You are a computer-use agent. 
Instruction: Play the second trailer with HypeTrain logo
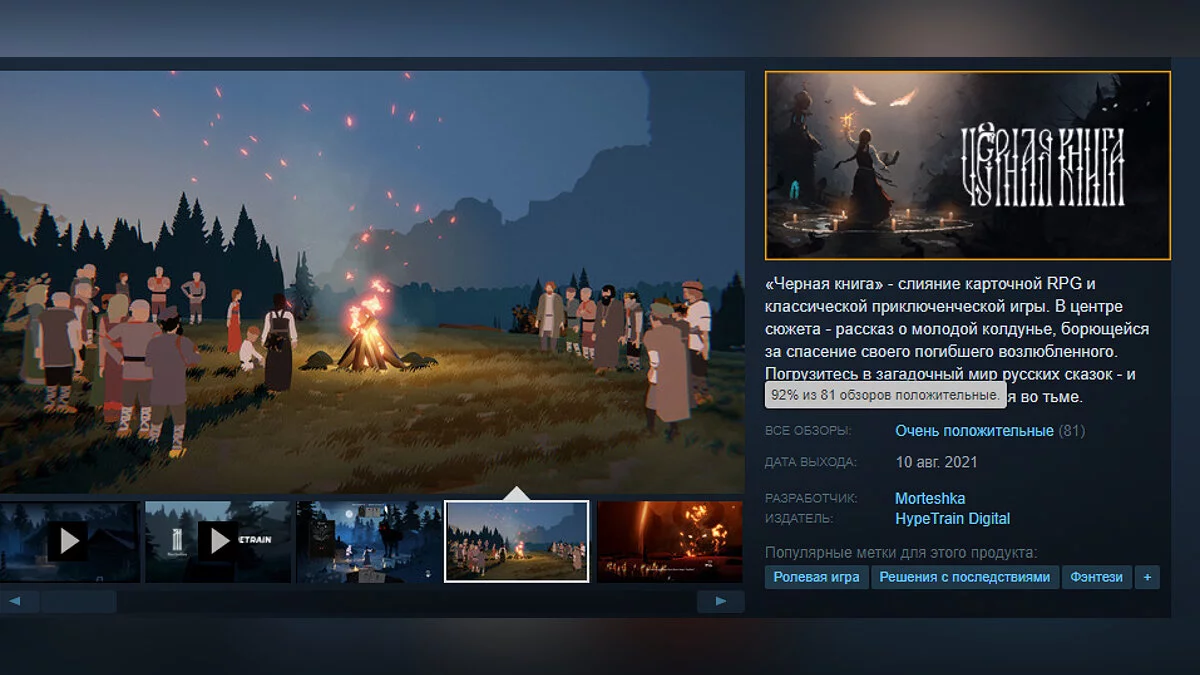click(x=217, y=541)
